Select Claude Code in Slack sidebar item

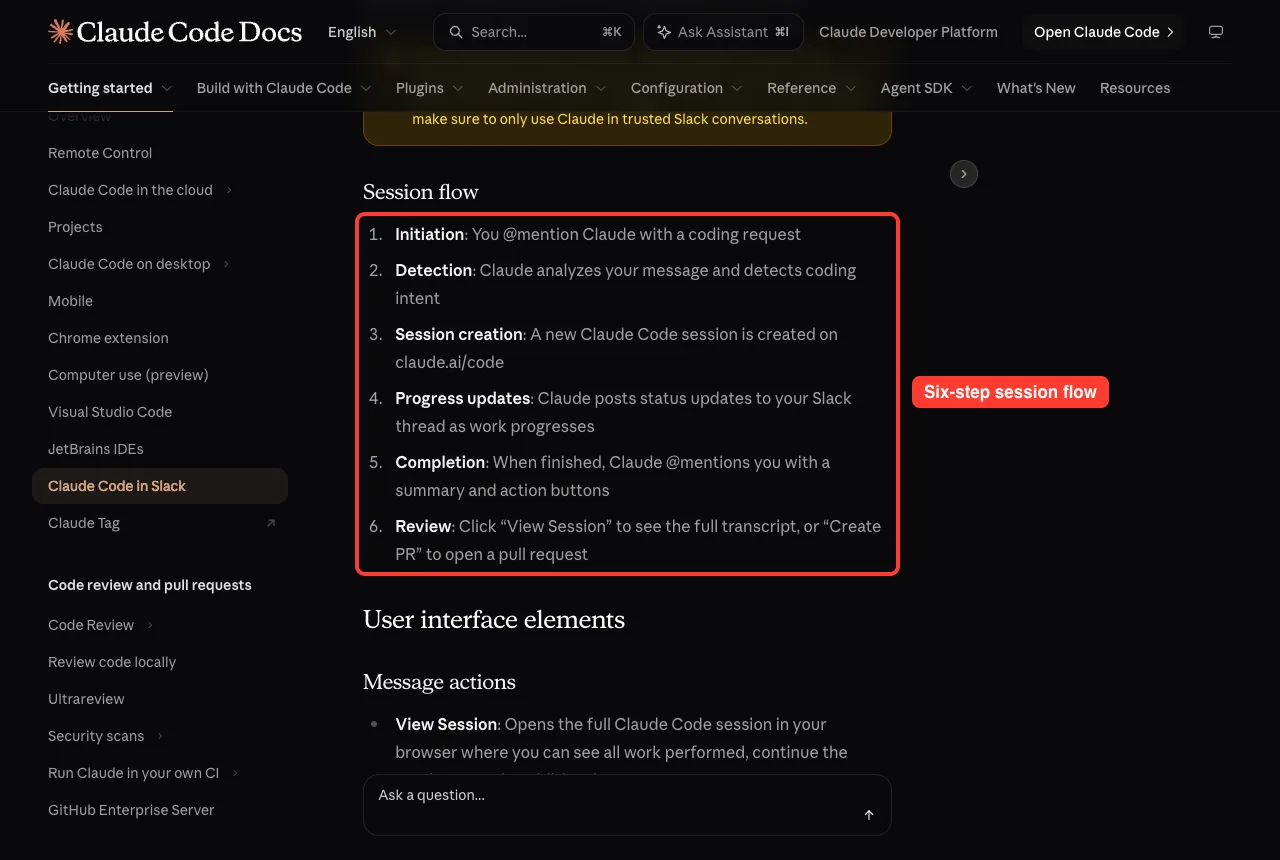point(160,486)
